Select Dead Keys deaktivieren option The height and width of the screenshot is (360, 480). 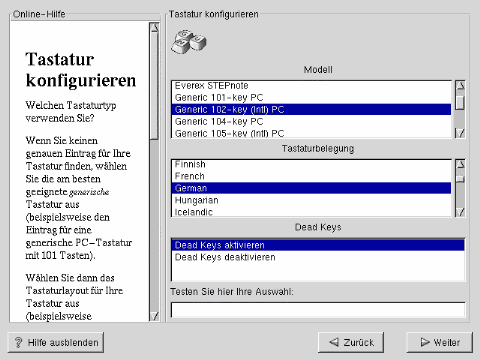click(x=318, y=257)
